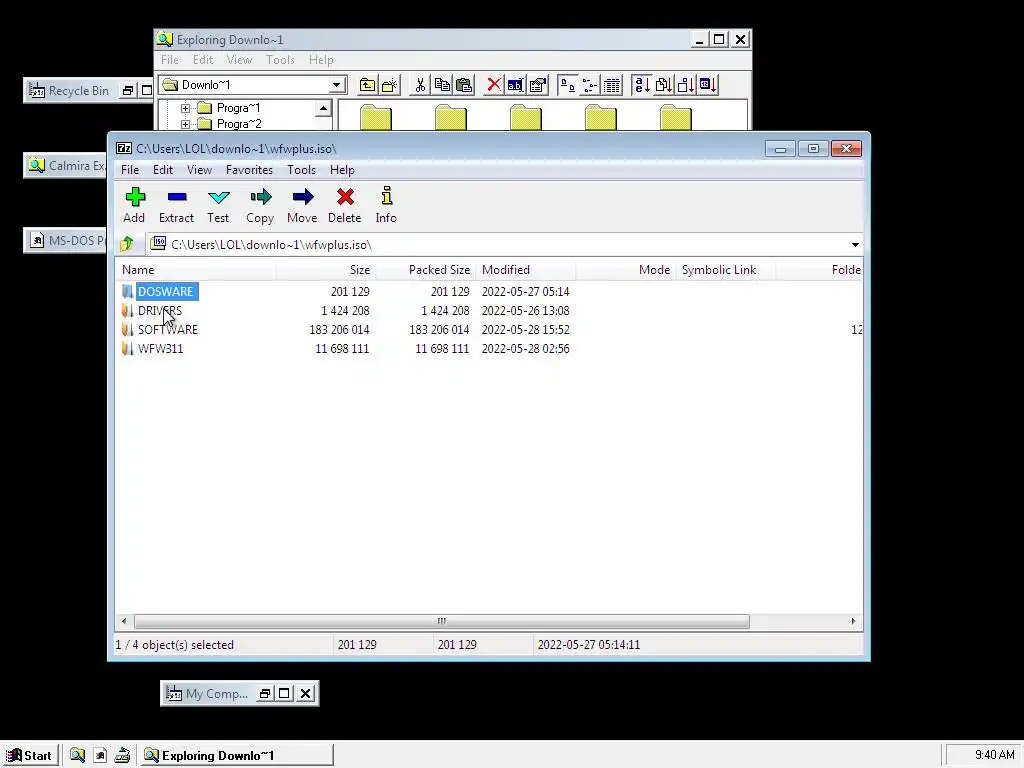Click the 183 206 014 size value
The image size is (1024, 768).
pos(339,330)
